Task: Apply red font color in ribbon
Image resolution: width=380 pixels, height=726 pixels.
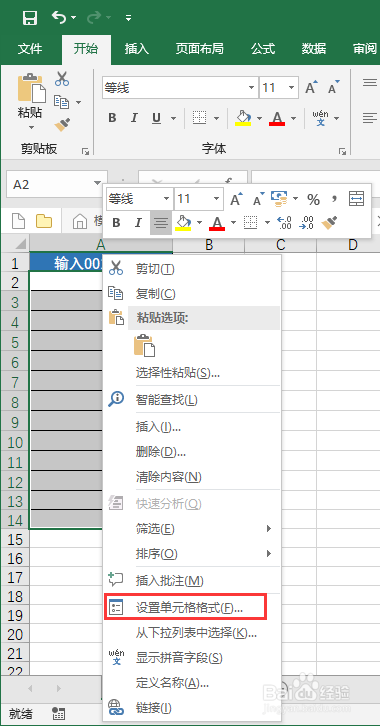Action: (277, 118)
